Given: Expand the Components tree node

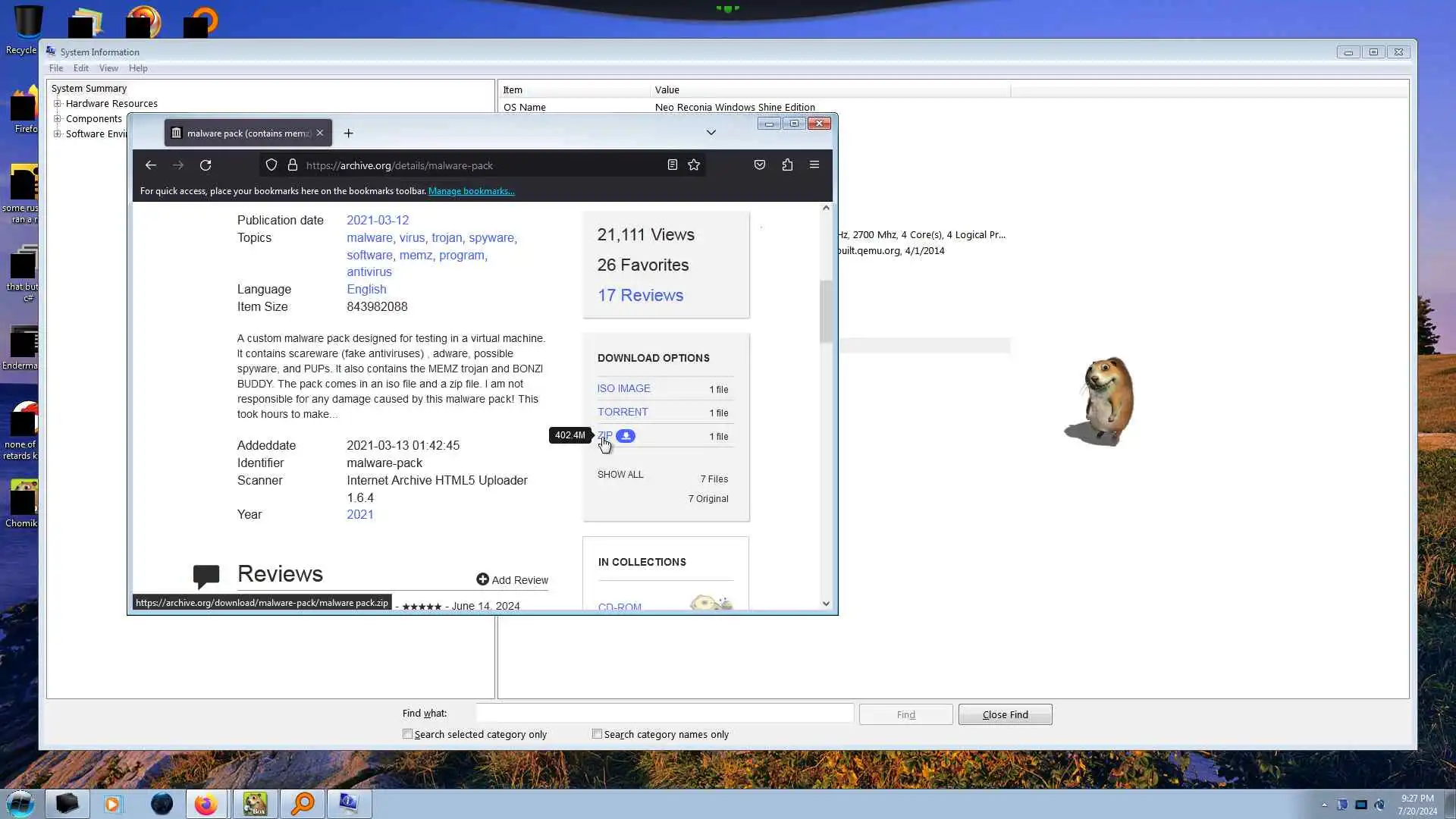Looking at the screenshot, I should (58, 119).
